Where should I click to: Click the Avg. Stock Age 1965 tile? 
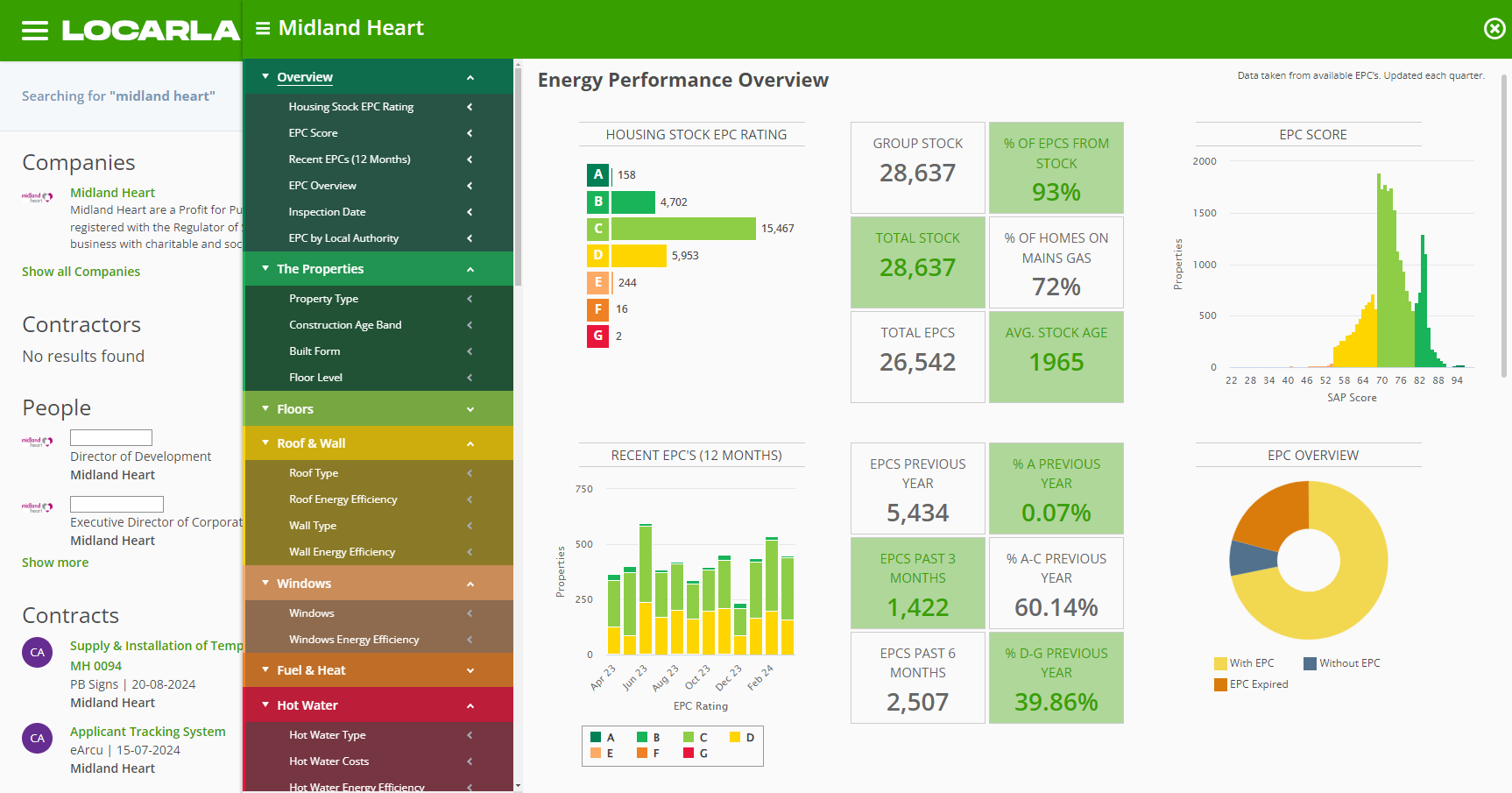[1056, 357]
